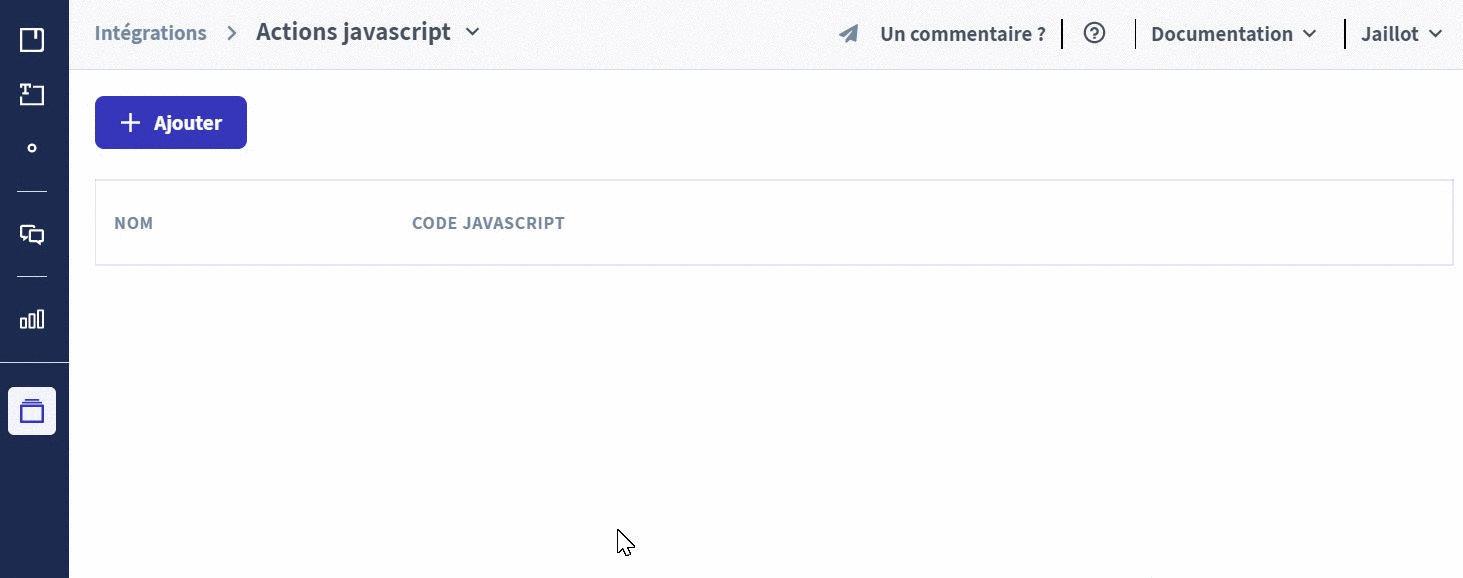Open the question mark help icon
This screenshot has height=578, width=1463.
click(x=1095, y=33)
